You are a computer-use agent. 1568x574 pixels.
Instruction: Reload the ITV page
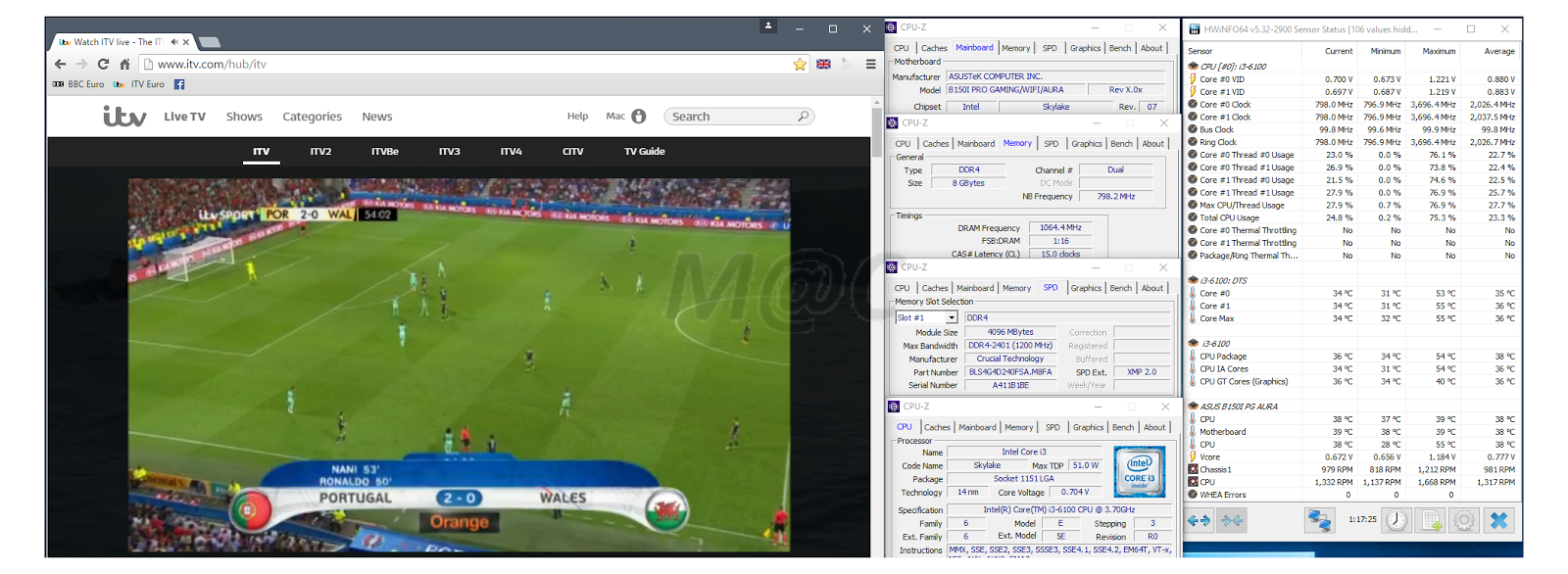[x=103, y=64]
